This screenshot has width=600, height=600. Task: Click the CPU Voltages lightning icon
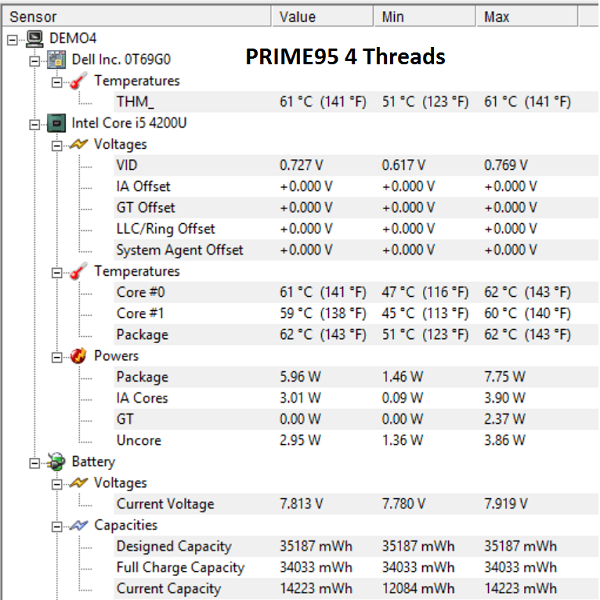click(x=79, y=145)
